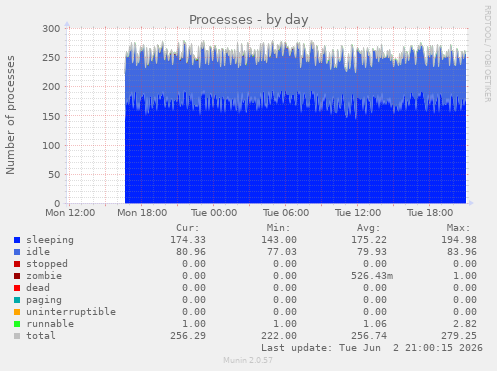The width and height of the screenshot is (497, 371).
Task: Select the 'stopped' legend label
Action: [x=47, y=264]
